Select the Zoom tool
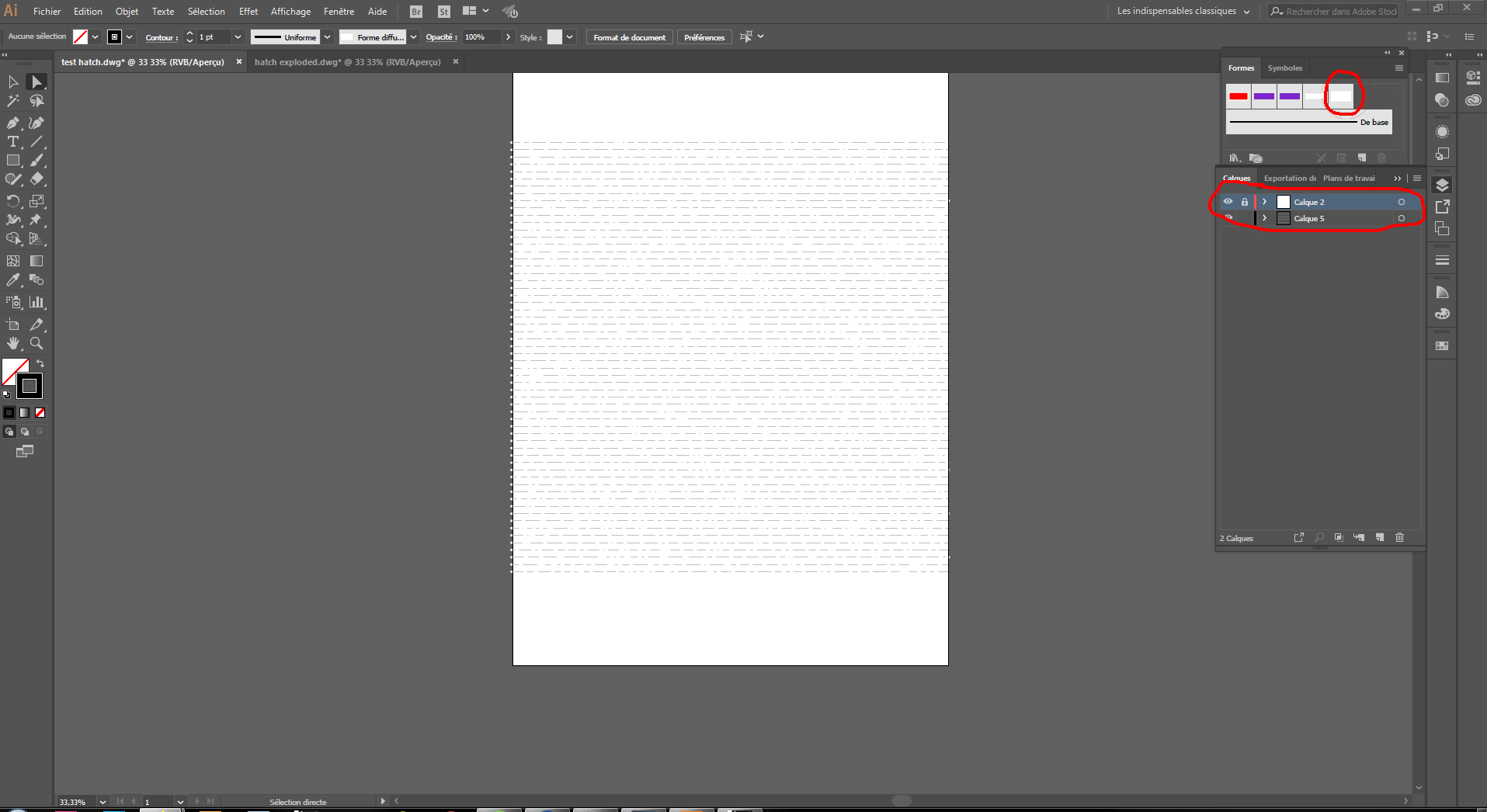This screenshot has height=812, width=1487. (x=36, y=343)
